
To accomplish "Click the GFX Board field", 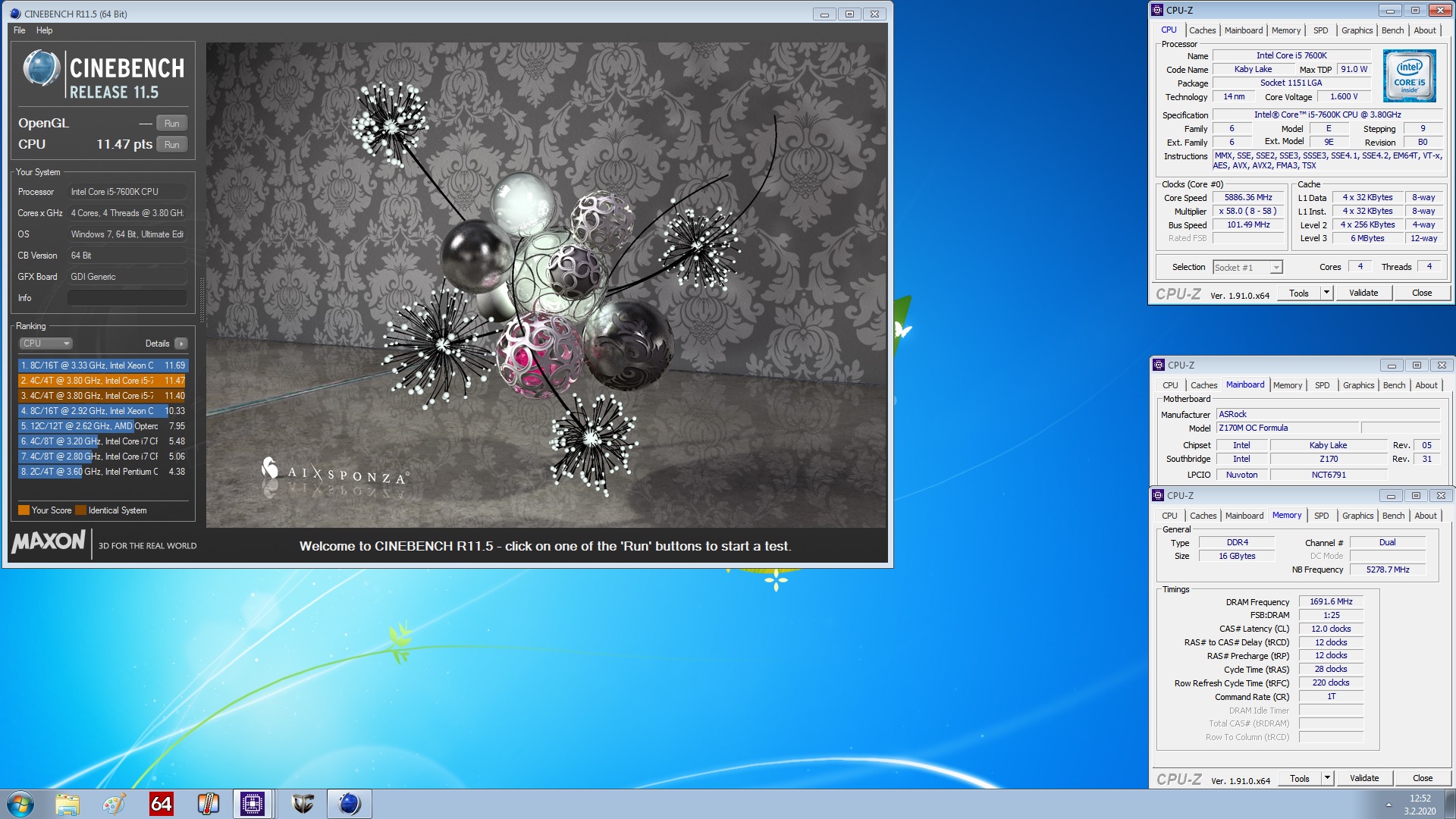I will coord(127,277).
